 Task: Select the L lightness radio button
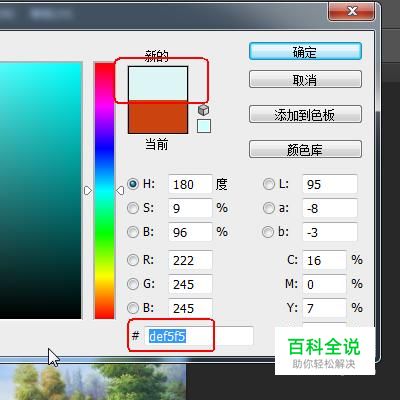[268, 184]
